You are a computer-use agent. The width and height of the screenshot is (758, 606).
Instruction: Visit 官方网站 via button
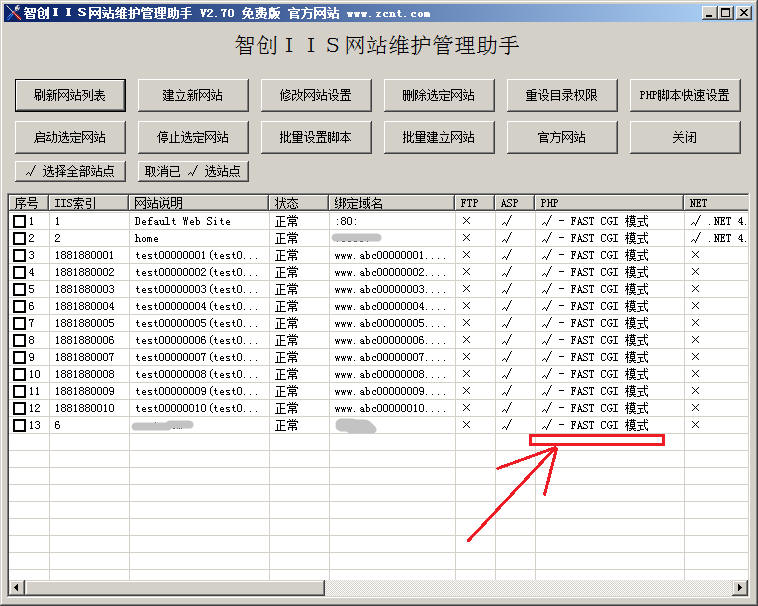[562, 137]
